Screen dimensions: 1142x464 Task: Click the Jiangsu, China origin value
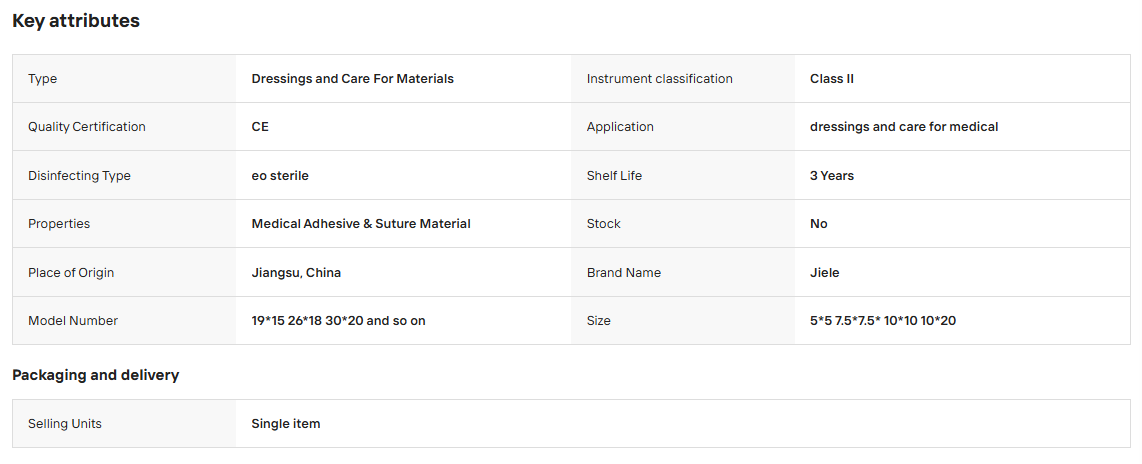296,272
